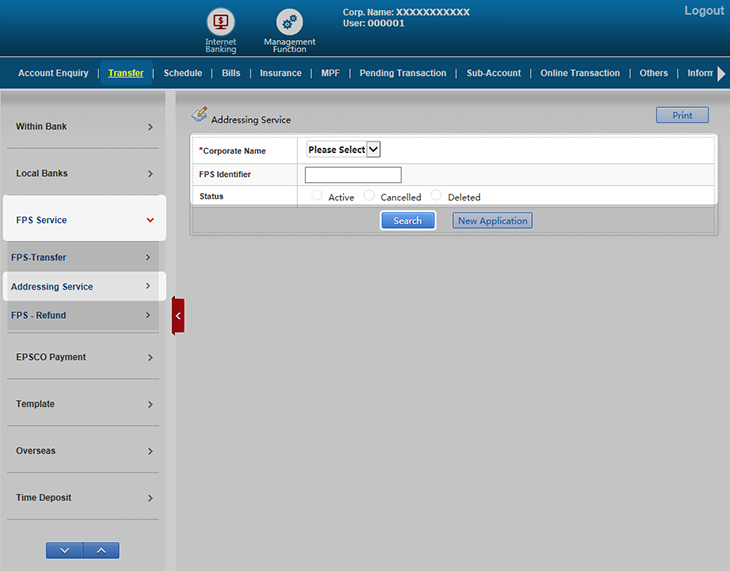Open the Online Transaction tab
The image size is (730, 571).
(x=580, y=73)
